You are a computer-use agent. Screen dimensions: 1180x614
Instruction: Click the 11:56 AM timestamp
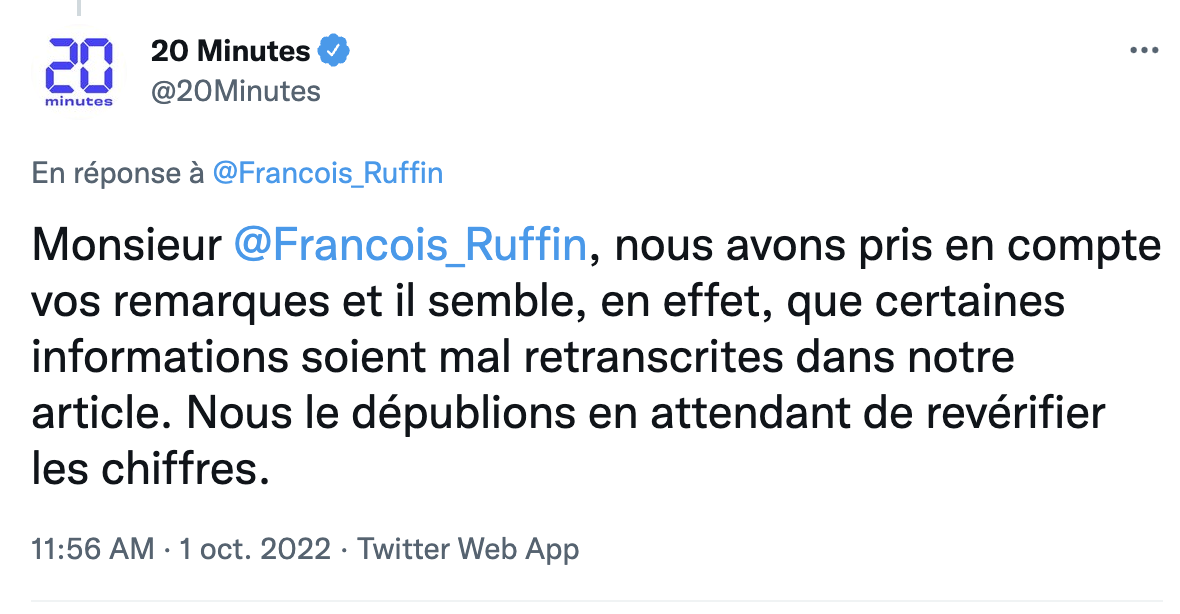click(93, 548)
